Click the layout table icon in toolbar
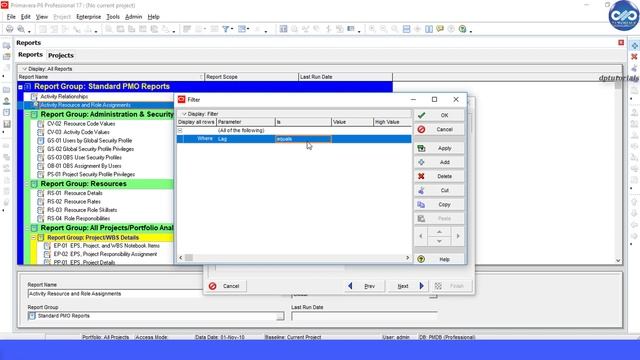 click(x=283, y=29)
